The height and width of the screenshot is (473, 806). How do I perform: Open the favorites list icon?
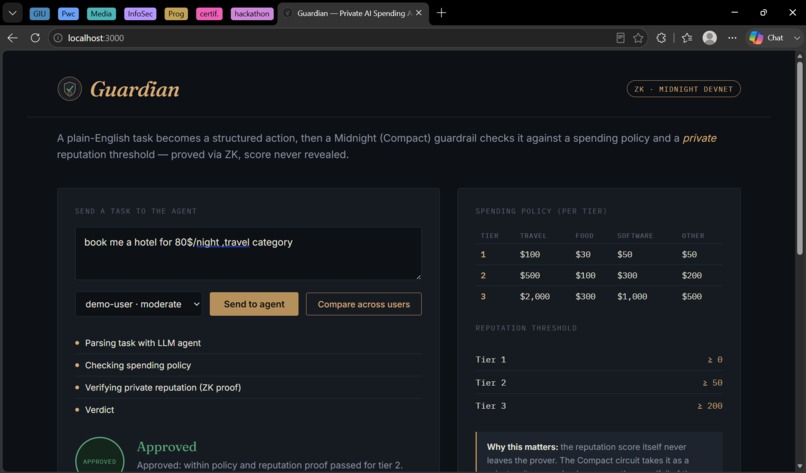[687, 38]
